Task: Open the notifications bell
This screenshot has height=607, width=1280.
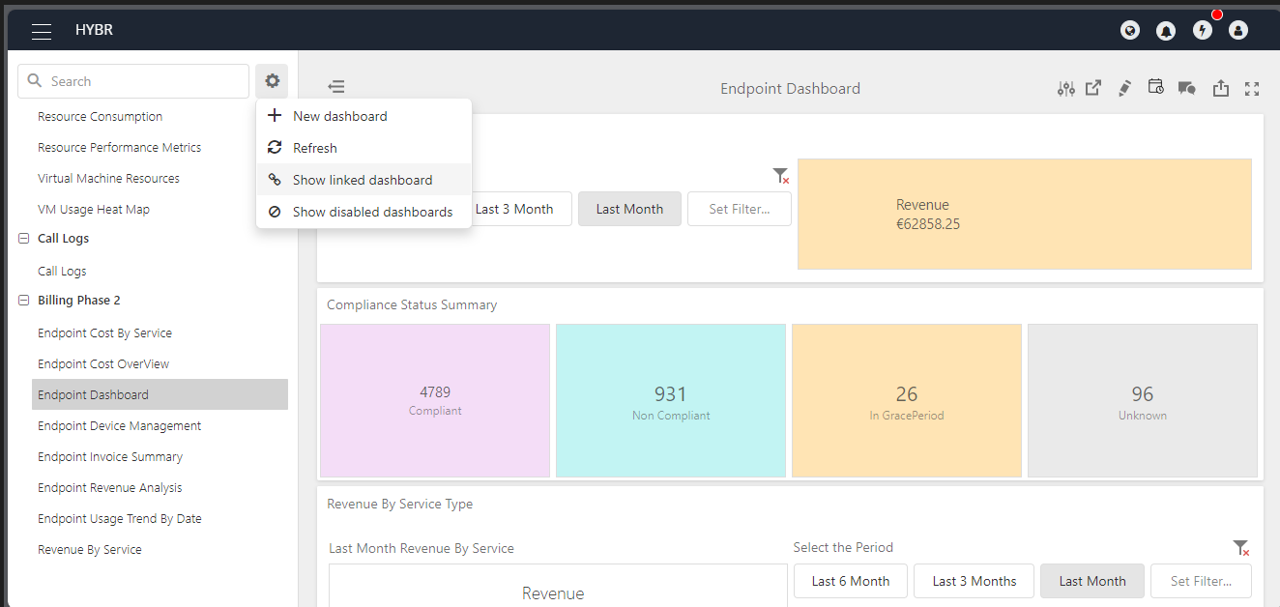Action: click(x=1166, y=31)
